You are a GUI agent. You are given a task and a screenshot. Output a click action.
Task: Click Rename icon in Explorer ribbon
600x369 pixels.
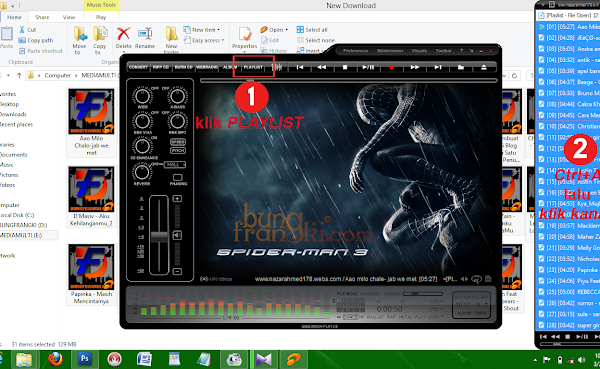pos(145,38)
